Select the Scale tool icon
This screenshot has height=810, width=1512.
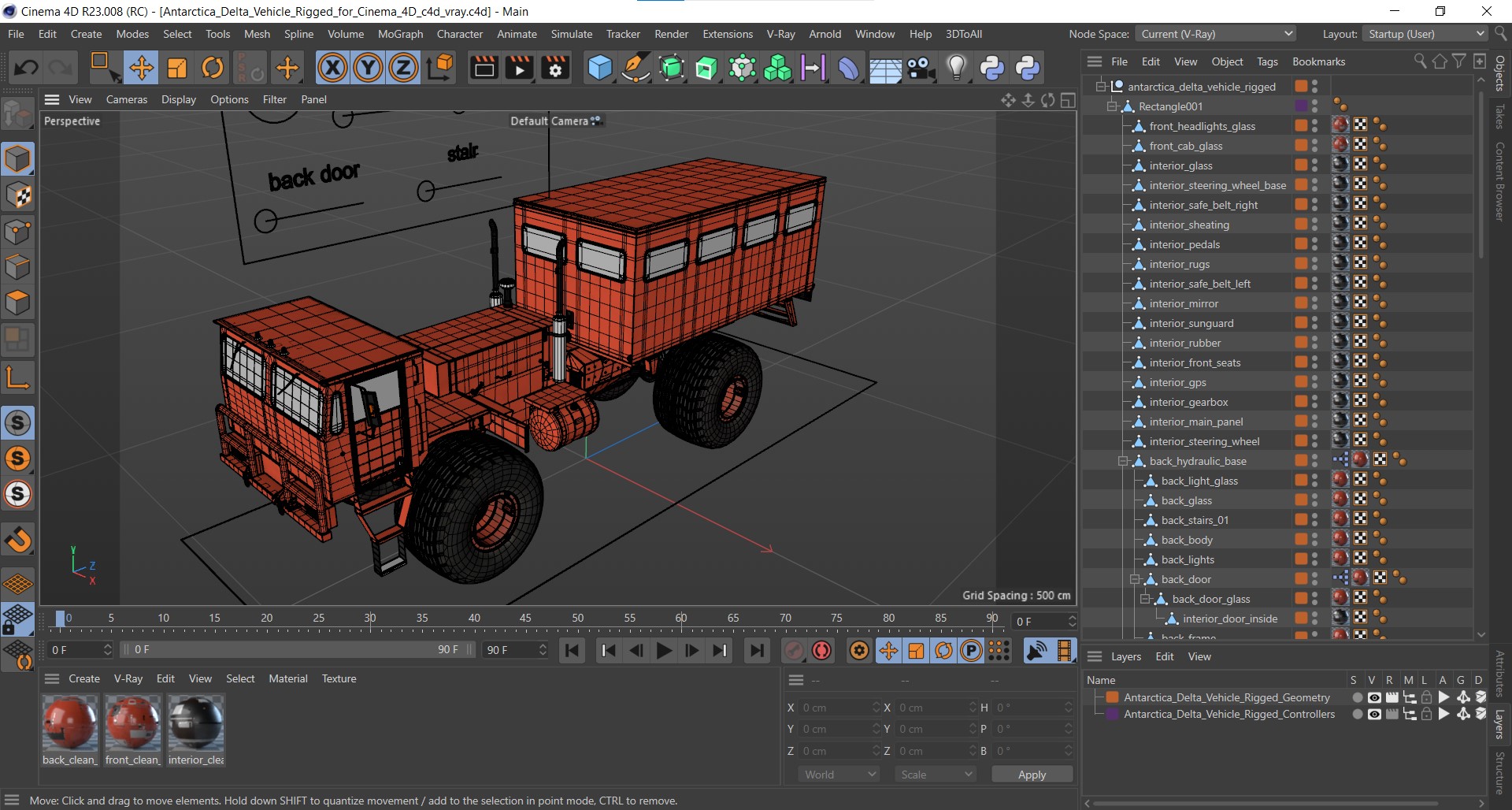[x=177, y=68]
